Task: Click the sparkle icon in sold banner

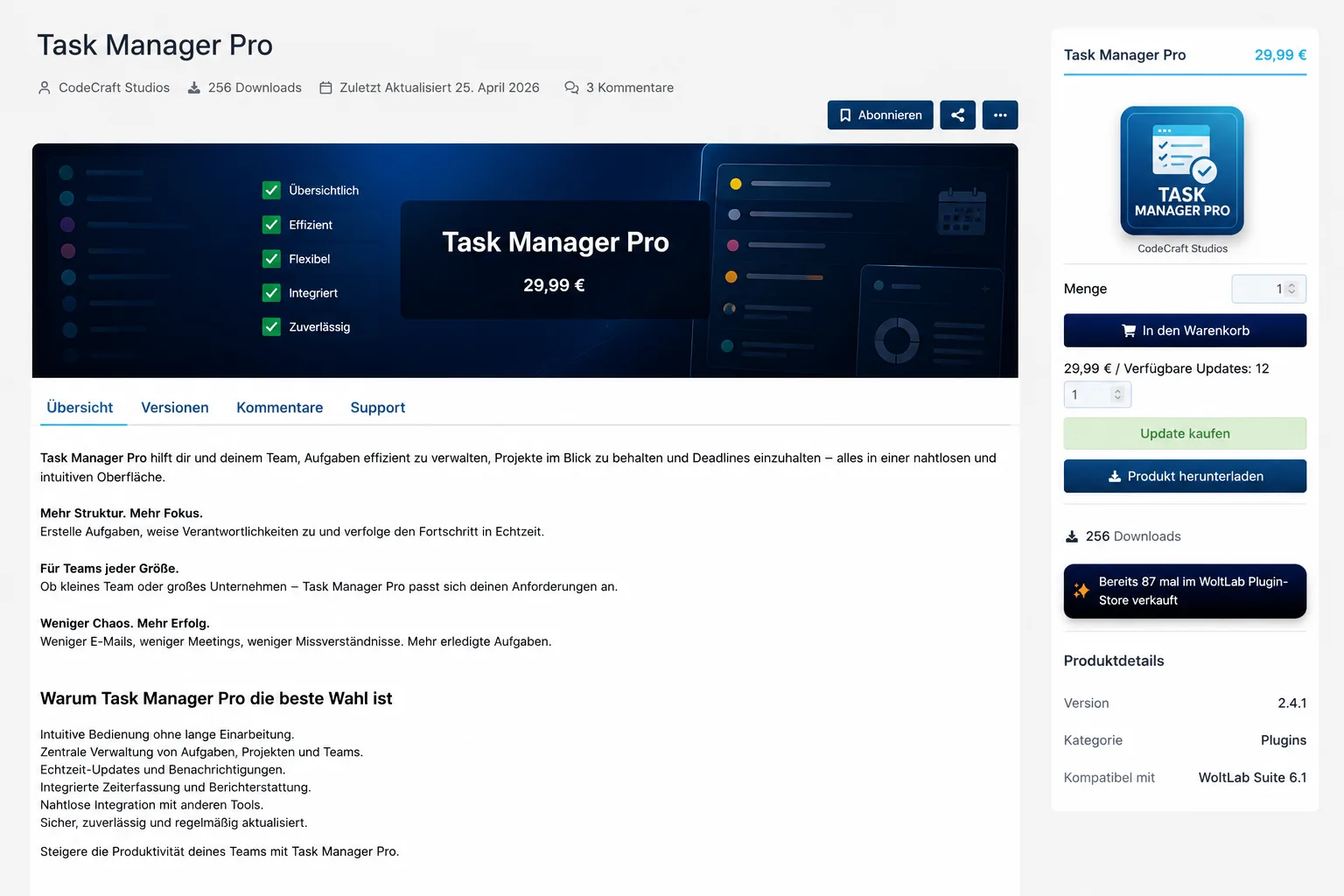Action: click(1081, 591)
